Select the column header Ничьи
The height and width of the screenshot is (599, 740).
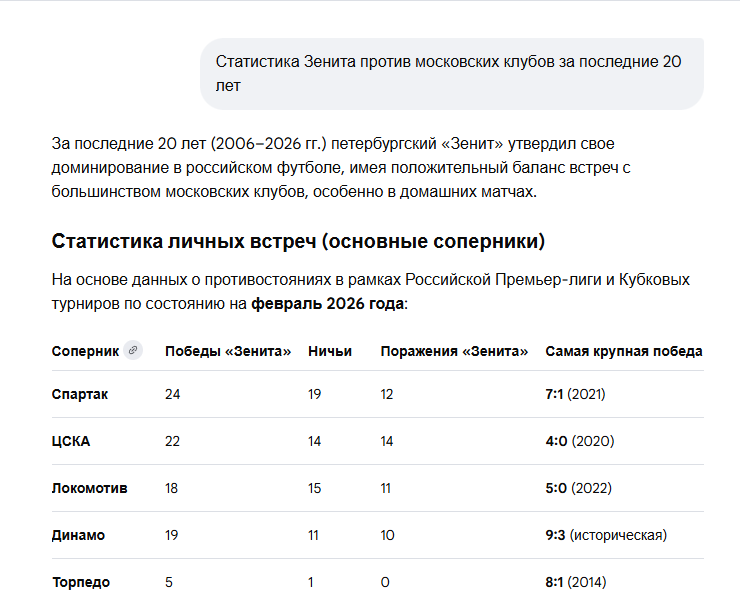[330, 351]
